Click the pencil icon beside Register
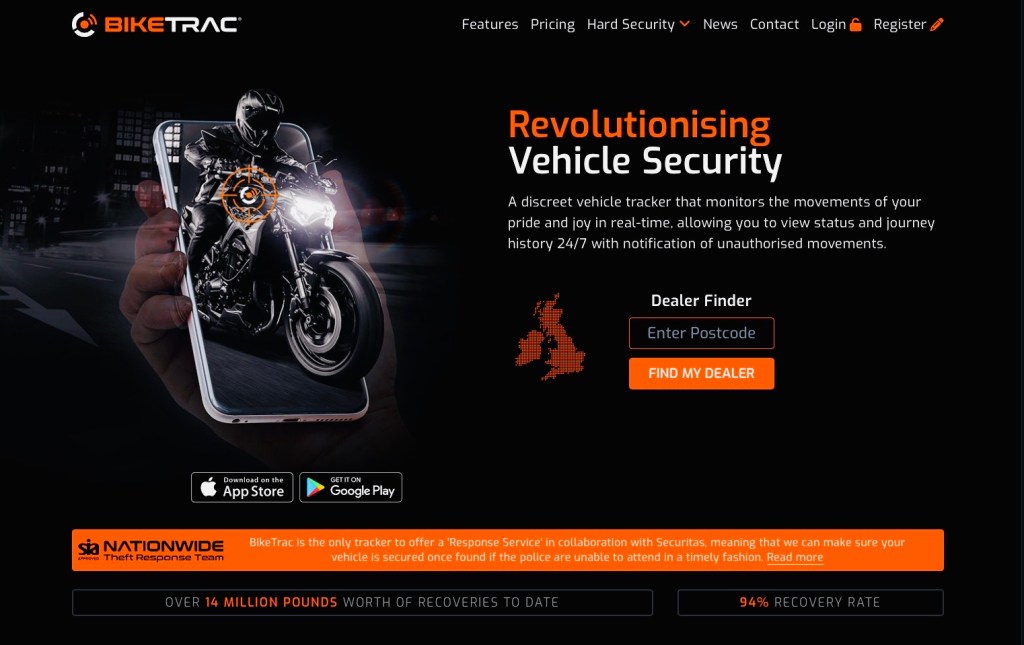The width and height of the screenshot is (1024, 645). coord(936,24)
